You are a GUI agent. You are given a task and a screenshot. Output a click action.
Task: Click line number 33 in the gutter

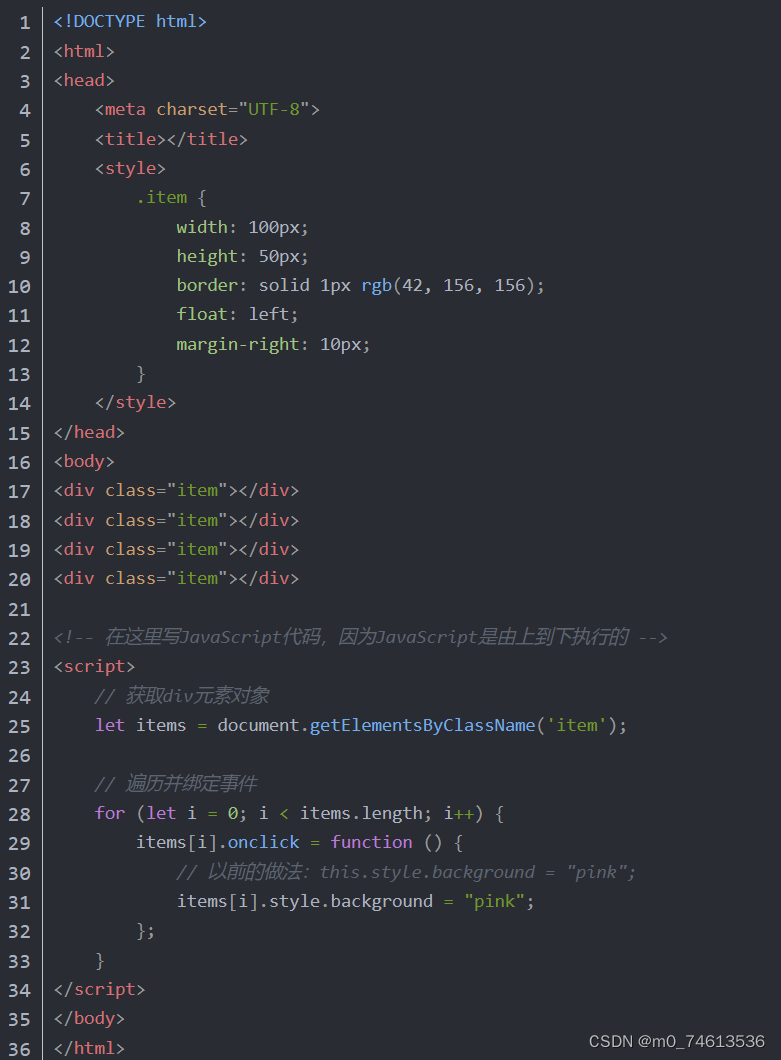[x=19, y=961]
